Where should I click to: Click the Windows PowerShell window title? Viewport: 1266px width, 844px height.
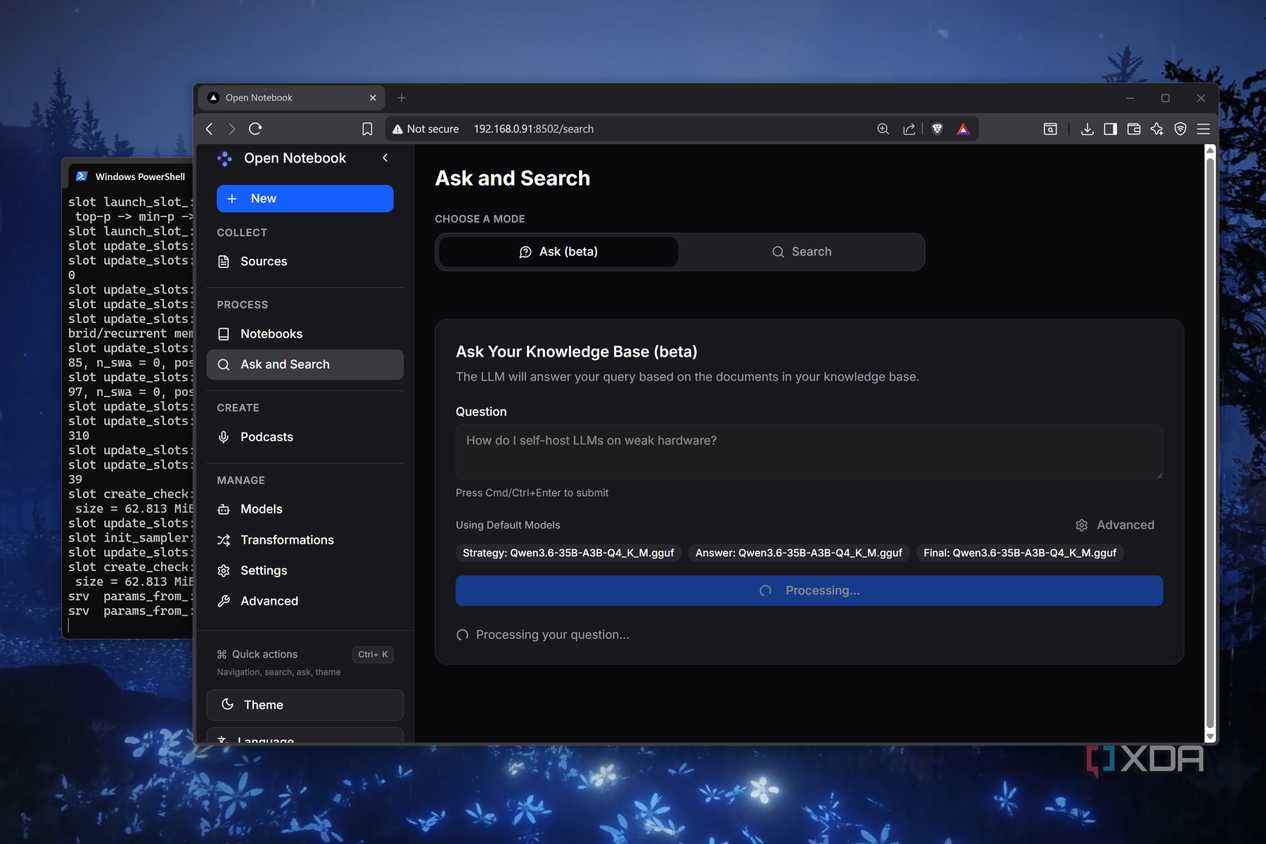140,177
